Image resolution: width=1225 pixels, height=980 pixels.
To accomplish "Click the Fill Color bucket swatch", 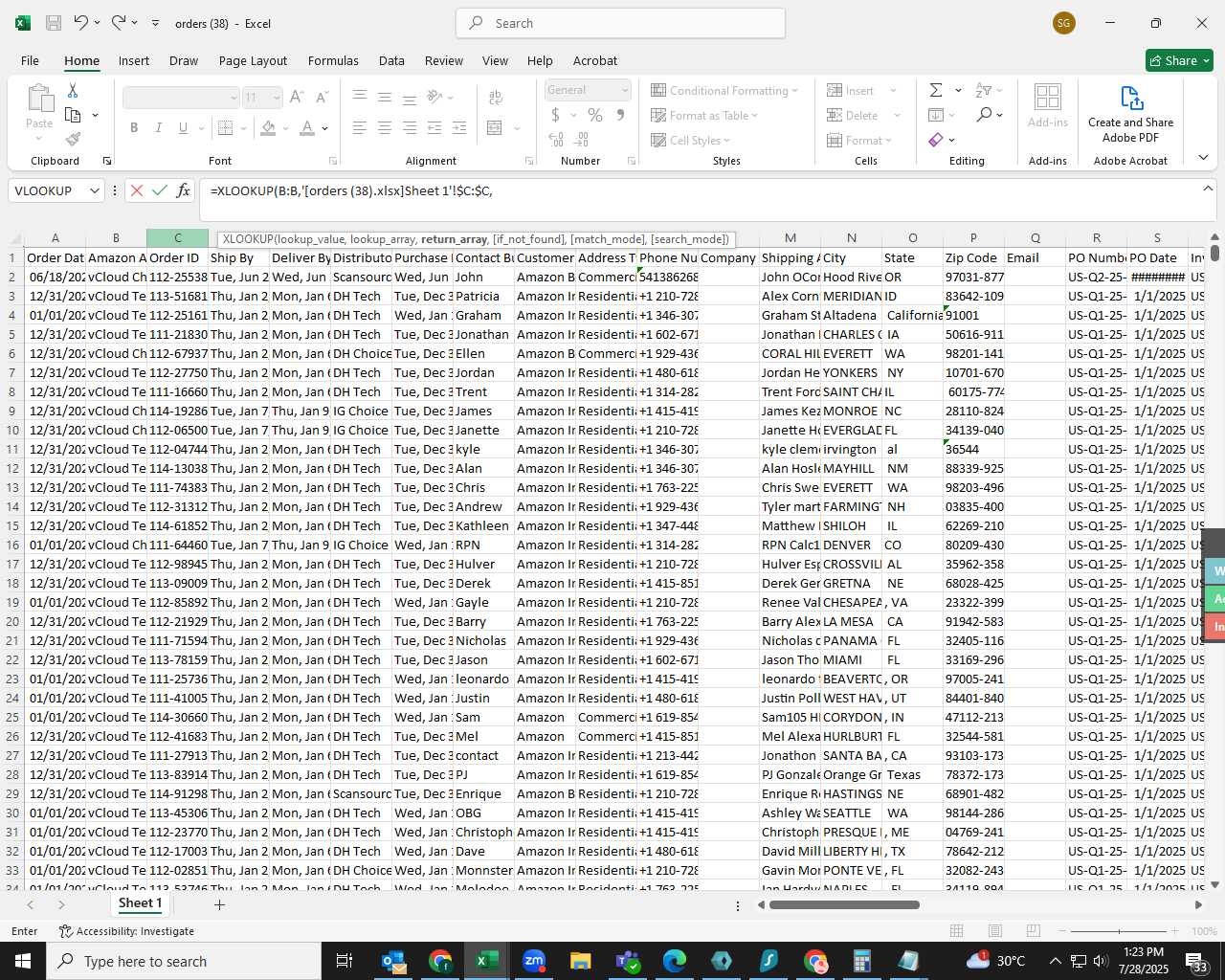I will coord(269,127).
